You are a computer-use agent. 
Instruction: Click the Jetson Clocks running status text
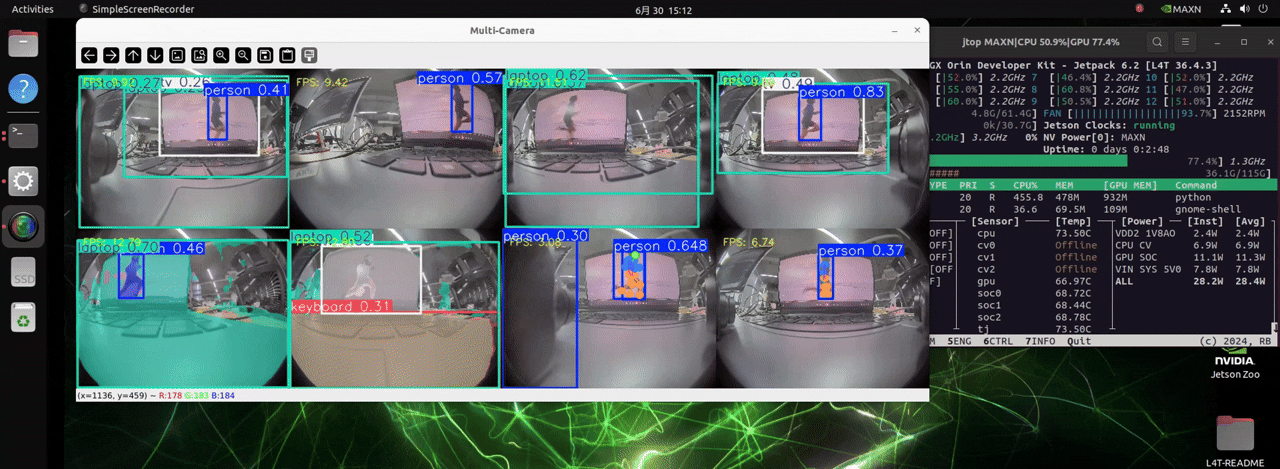pyautogui.click(x=1110, y=126)
